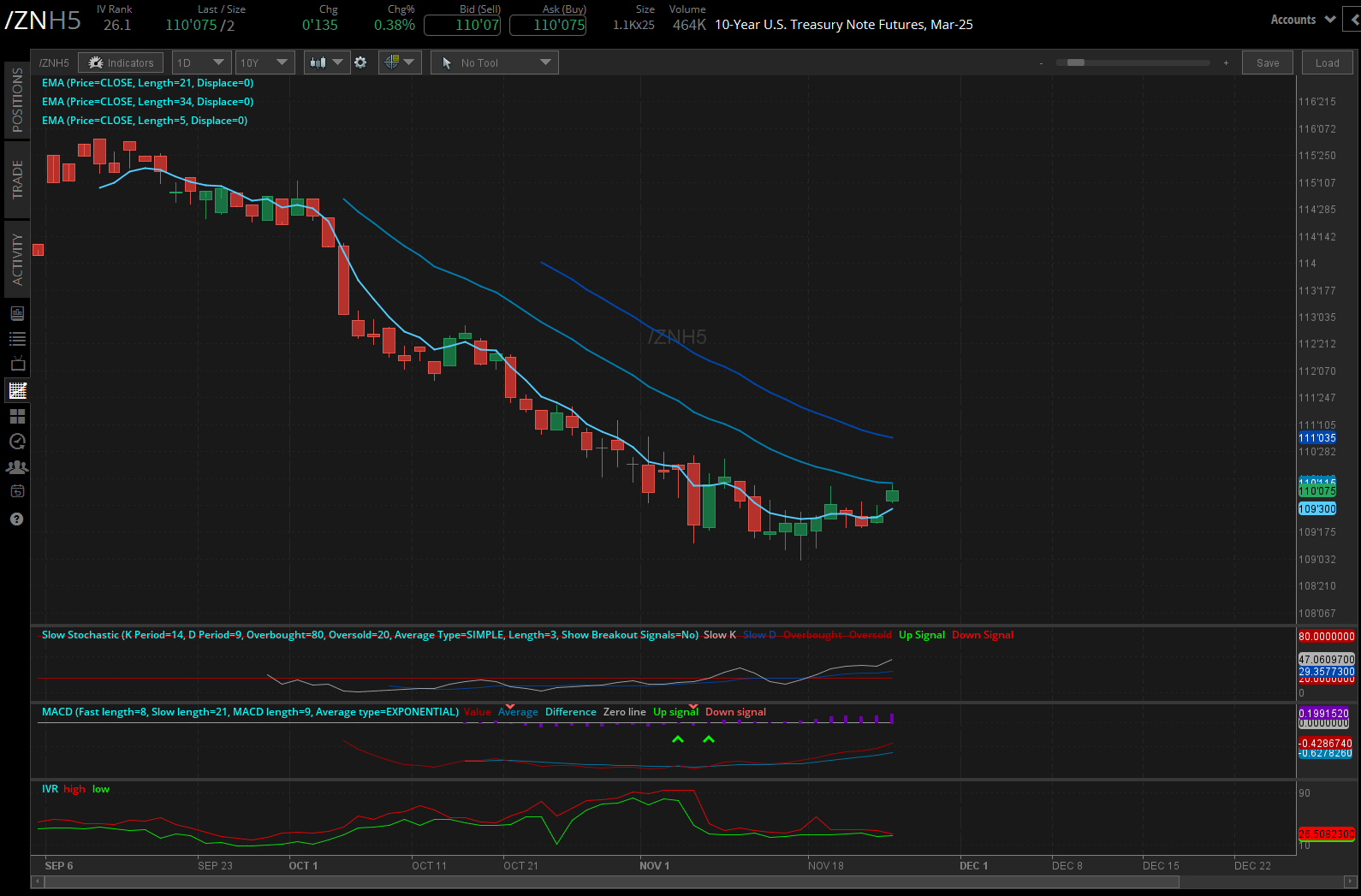
Task: Click the Load chart button
Action: pos(1328,62)
